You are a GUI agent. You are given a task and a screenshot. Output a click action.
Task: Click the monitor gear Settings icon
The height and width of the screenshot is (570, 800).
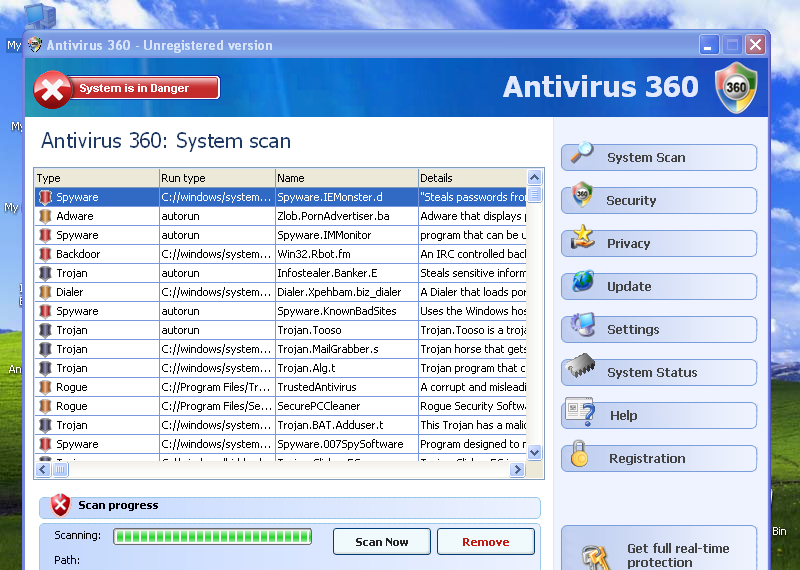click(x=583, y=324)
